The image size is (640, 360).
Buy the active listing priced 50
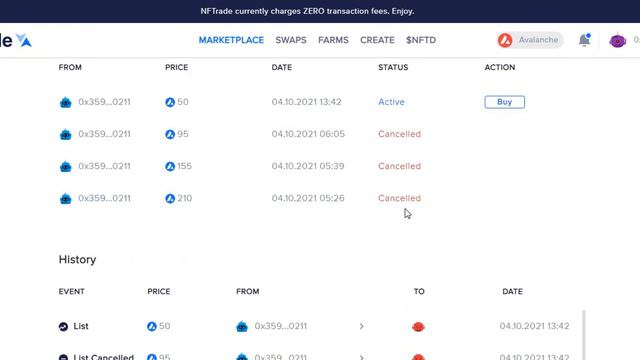(x=504, y=102)
